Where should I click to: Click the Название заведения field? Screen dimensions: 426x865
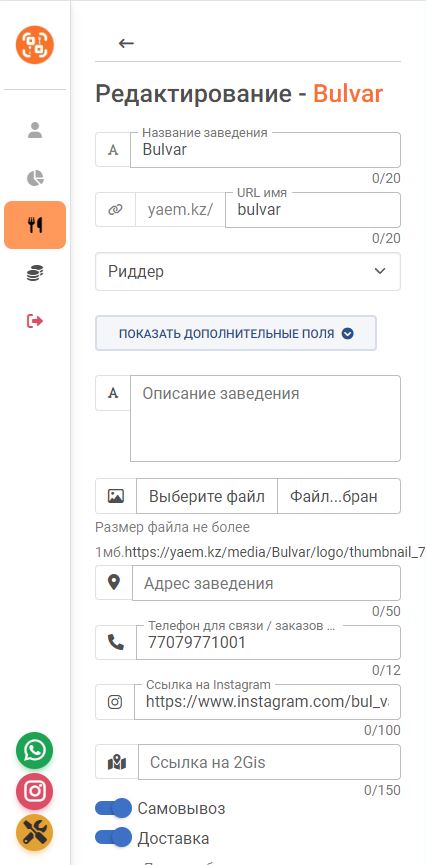265,149
